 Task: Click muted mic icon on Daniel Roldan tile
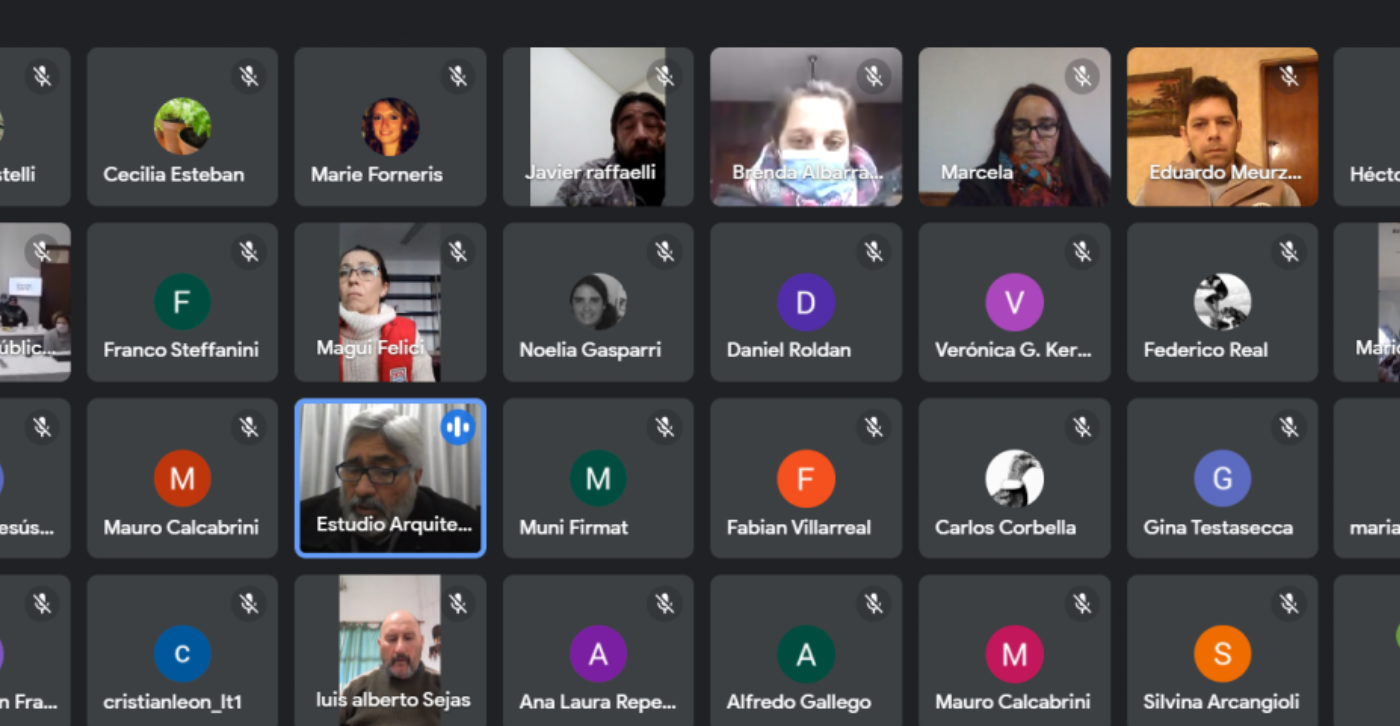click(873, 252)
